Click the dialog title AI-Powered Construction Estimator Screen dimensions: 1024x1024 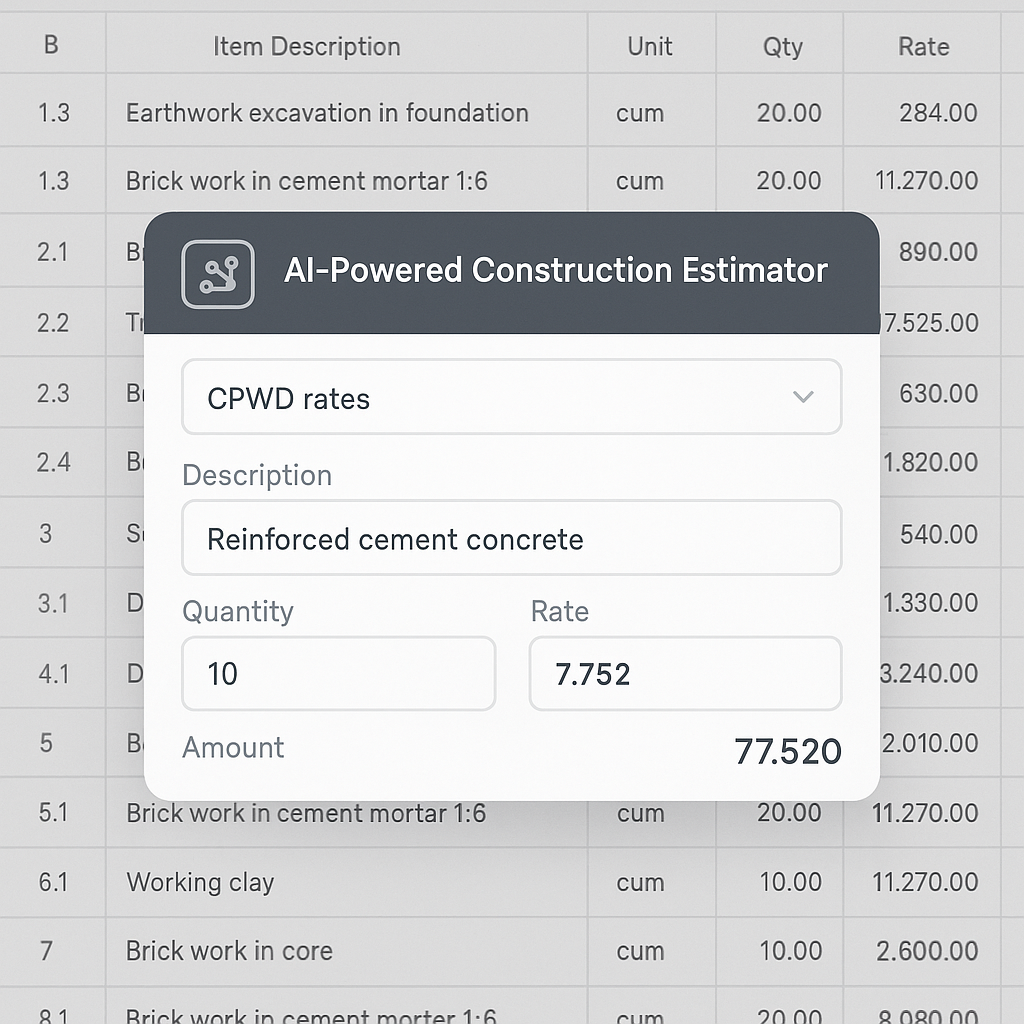pos(556,270)
